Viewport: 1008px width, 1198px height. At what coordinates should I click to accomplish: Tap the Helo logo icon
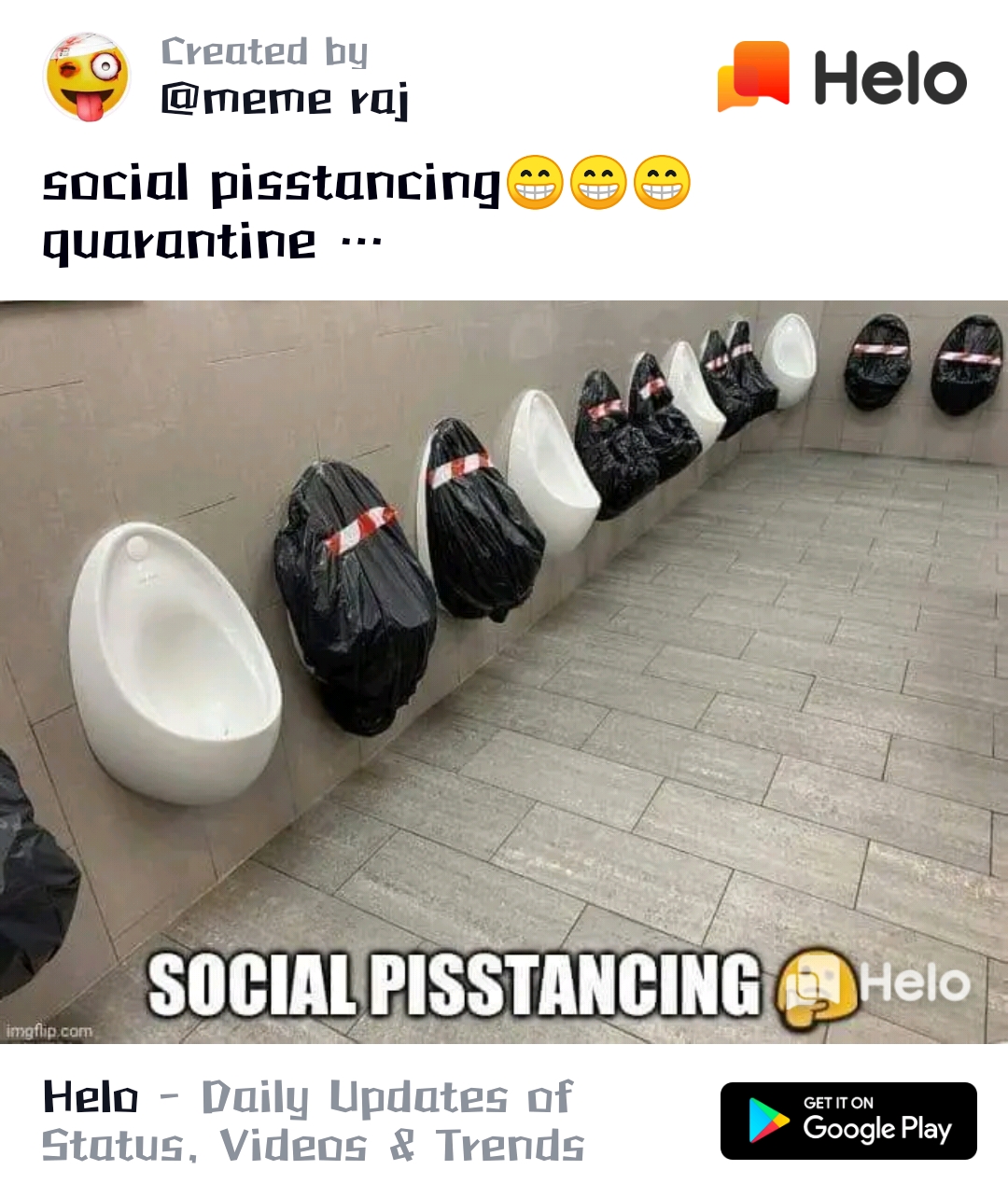753,76
